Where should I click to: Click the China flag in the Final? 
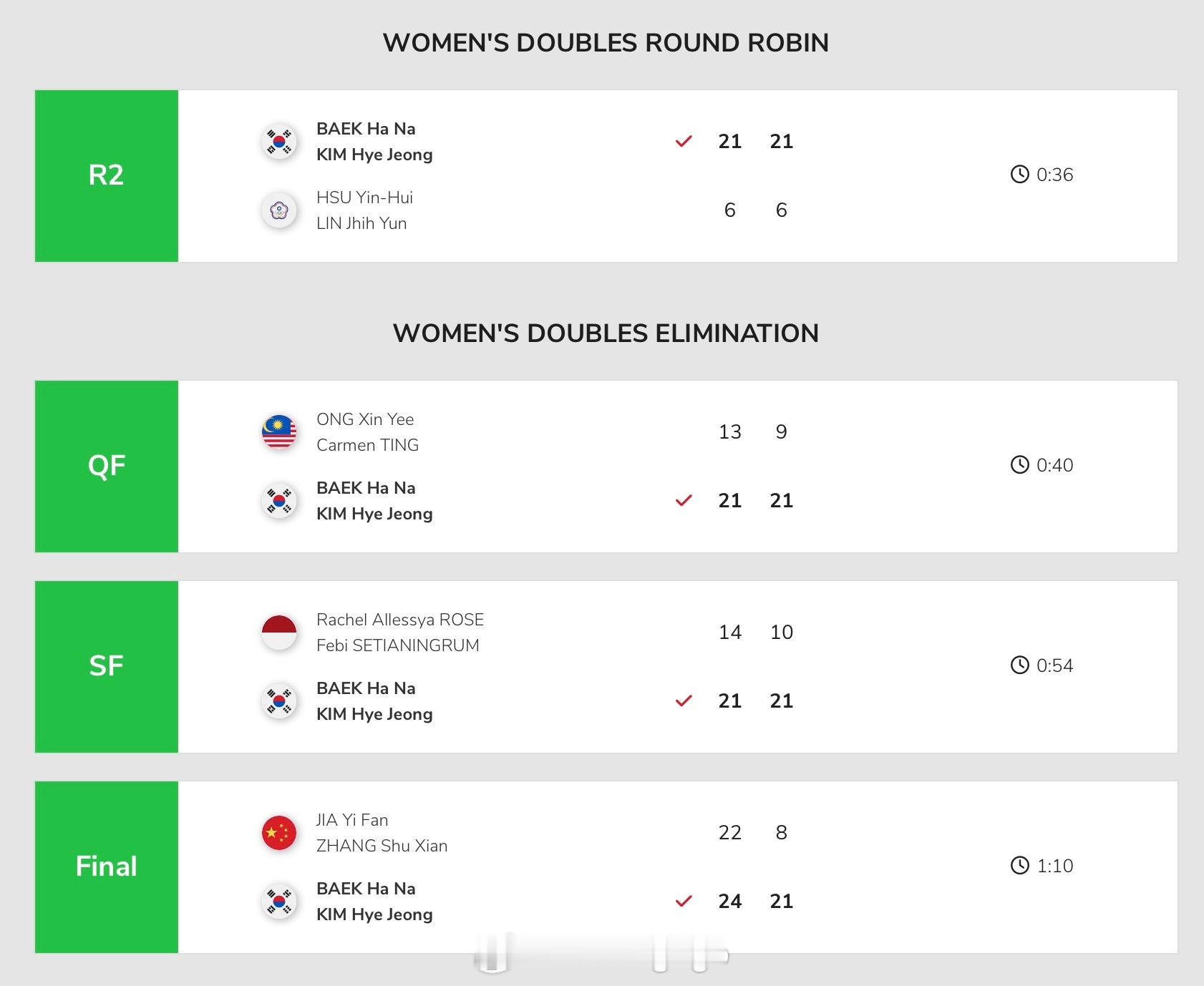pos(279,833)
